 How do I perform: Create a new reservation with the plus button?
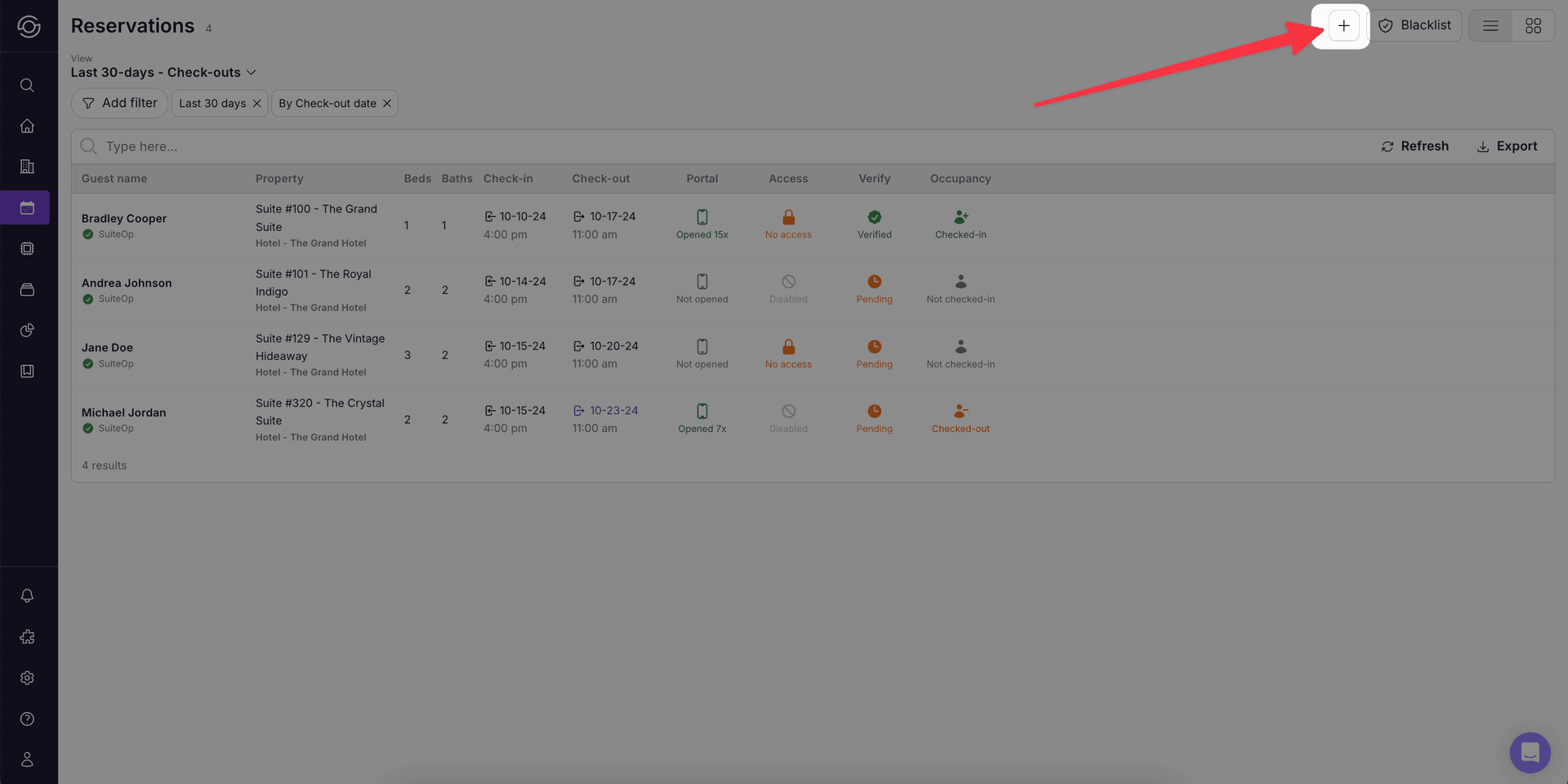point(1343,25)
